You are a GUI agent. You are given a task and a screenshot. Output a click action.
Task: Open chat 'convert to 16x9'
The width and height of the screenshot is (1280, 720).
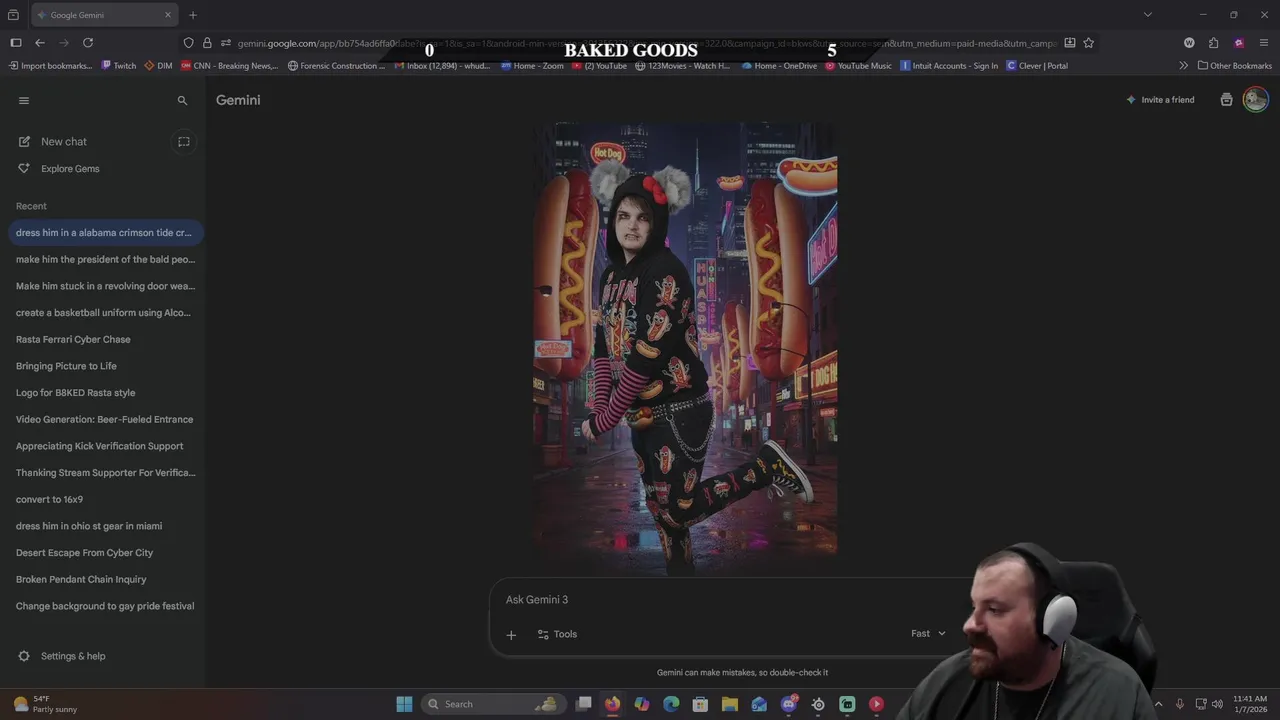[x=105, y=499]
